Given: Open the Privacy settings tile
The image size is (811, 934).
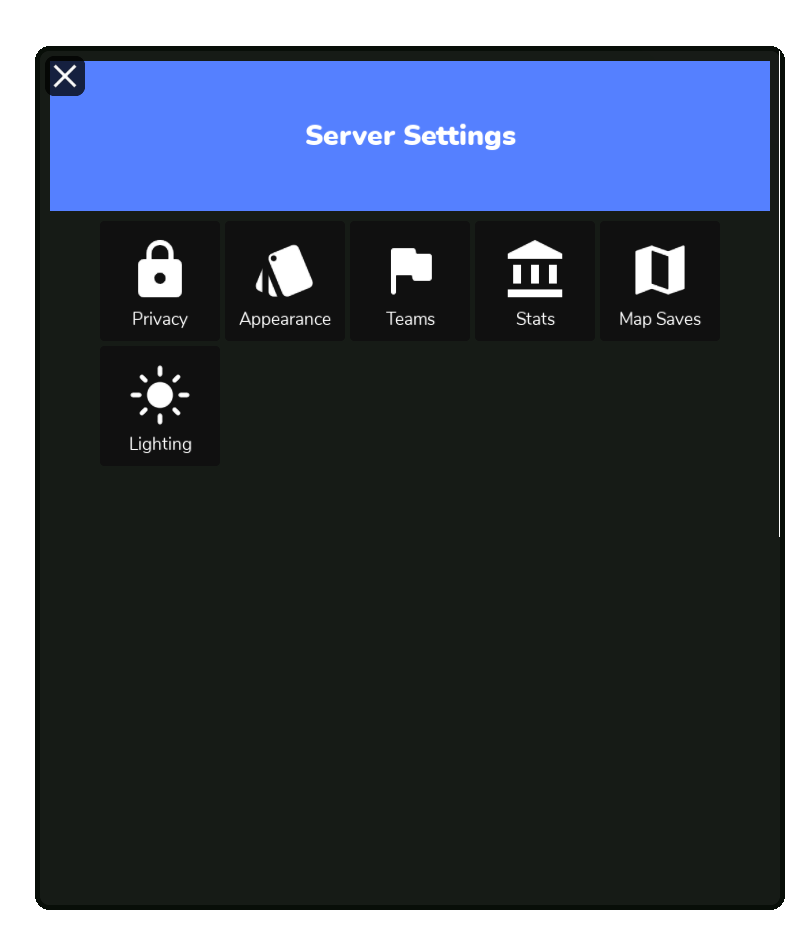Looking at the screenshot, I should pos(160,281).
